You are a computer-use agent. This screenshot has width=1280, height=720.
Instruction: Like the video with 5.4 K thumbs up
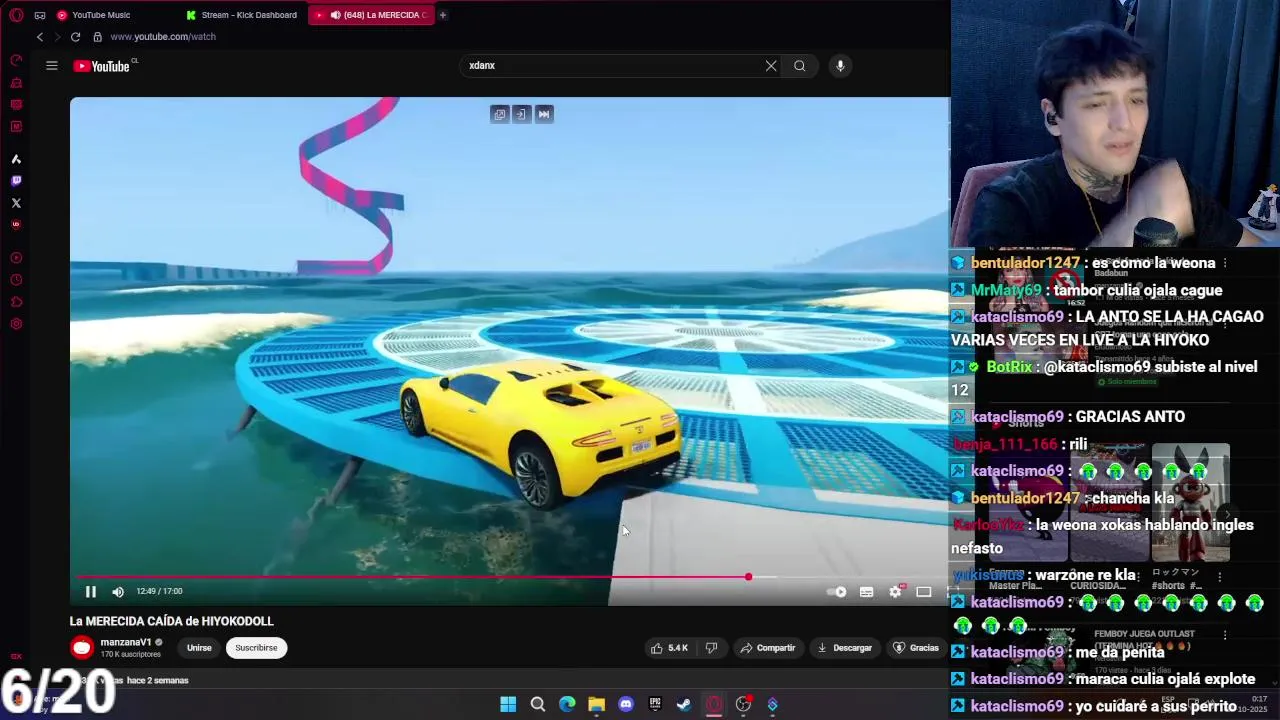(x=669, y=648)
